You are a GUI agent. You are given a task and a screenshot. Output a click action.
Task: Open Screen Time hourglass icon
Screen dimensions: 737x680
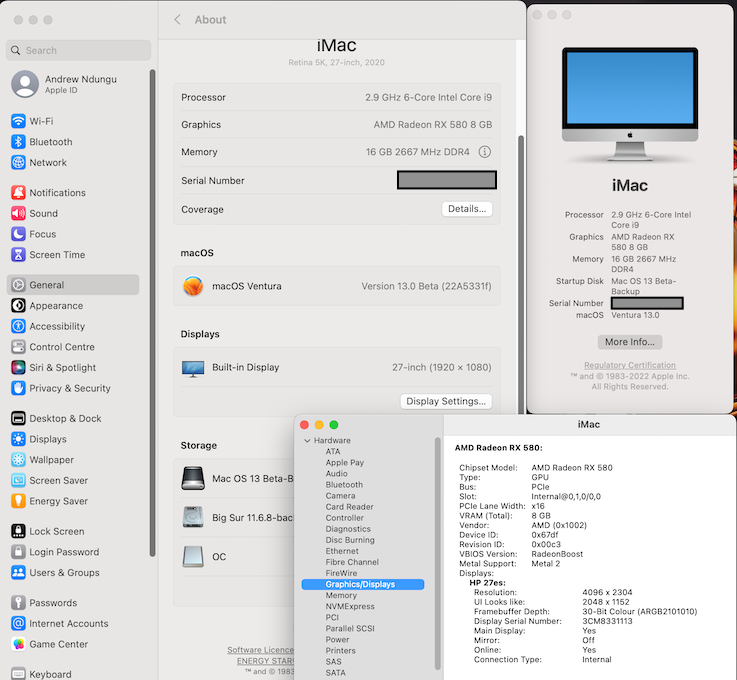pos(18,254)
